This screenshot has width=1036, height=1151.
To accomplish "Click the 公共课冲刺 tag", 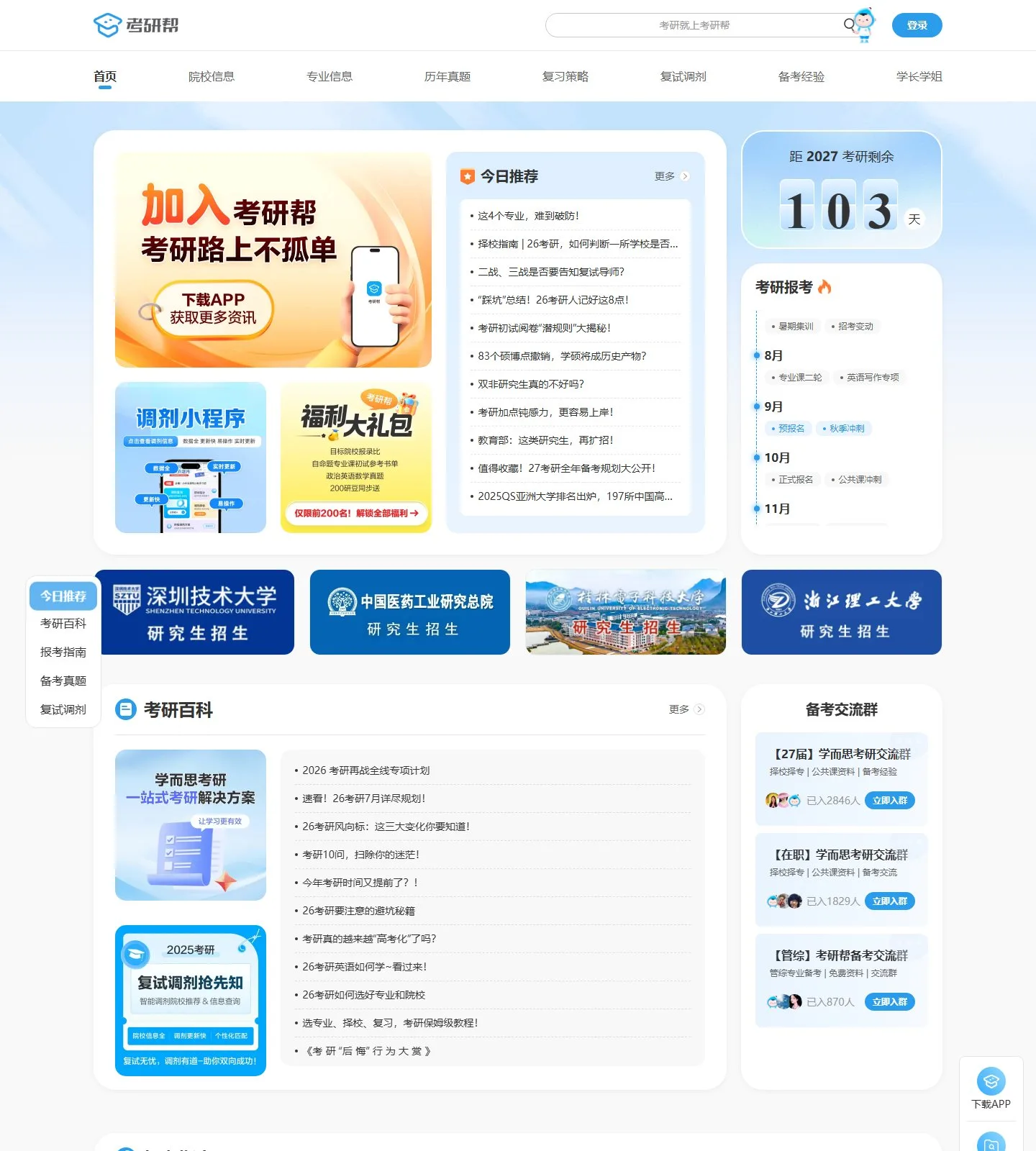I will tap(856, 479).
